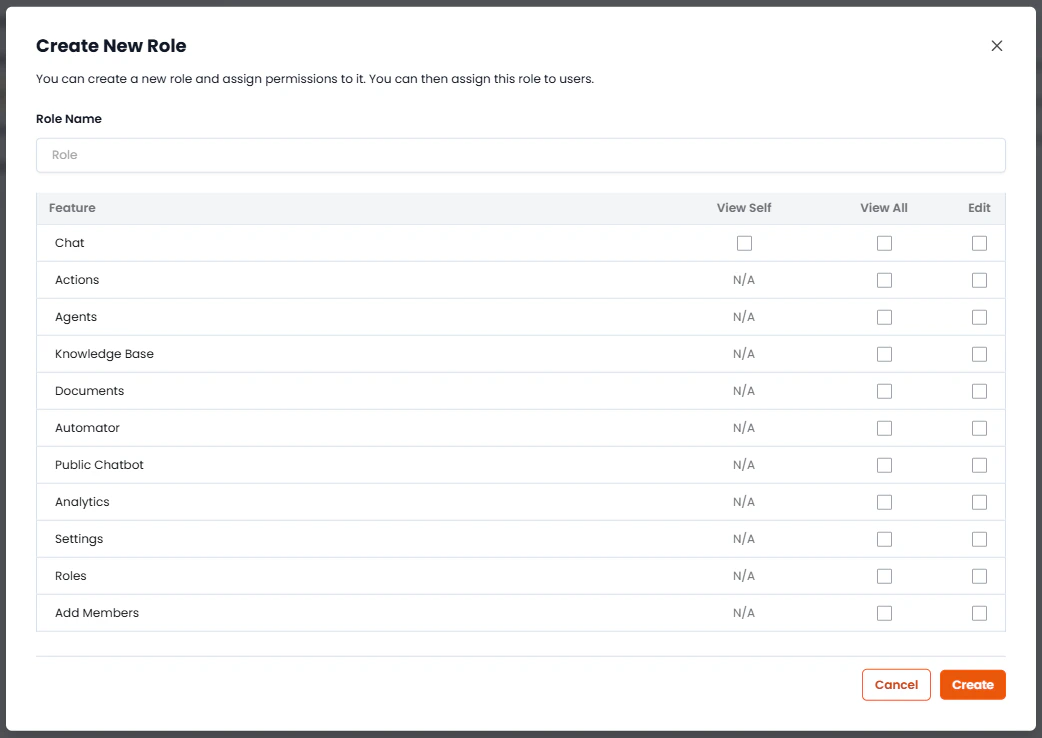Check View All for Actions
Viewport: 1042px width, 738px height.
point(884,280)
